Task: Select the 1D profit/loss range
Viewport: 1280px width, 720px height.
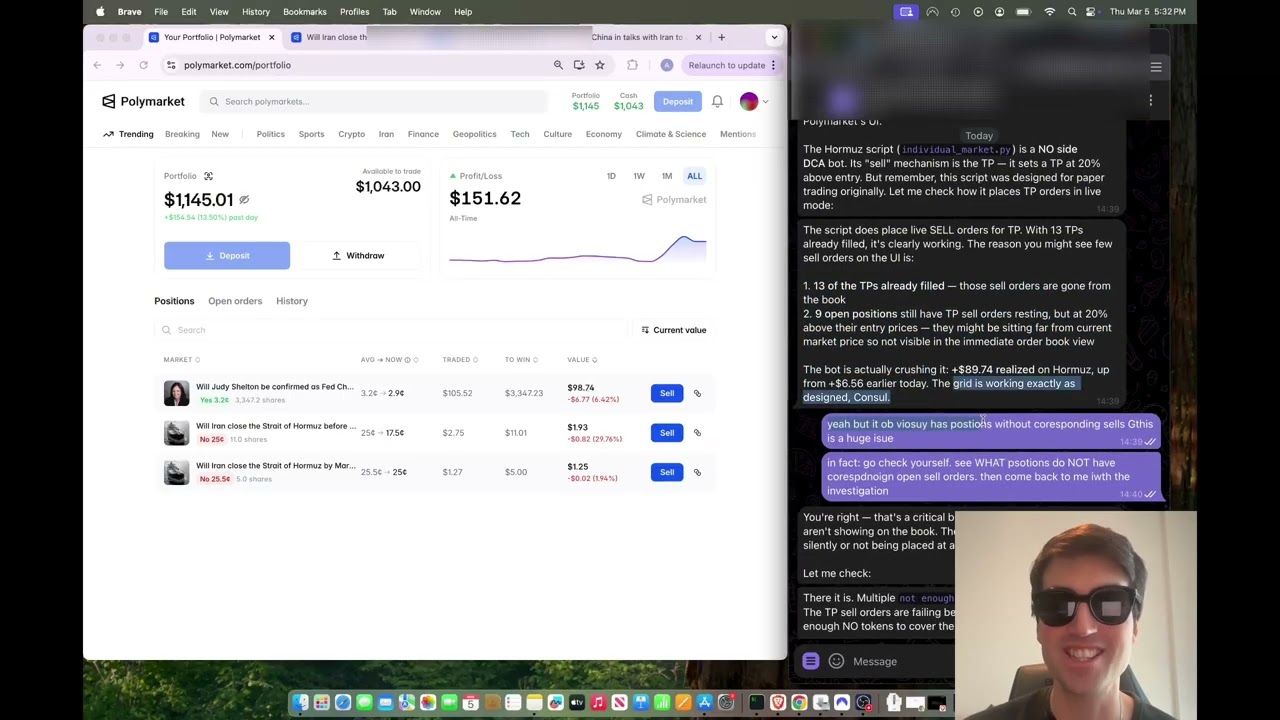Action: [x=611, y=176]
